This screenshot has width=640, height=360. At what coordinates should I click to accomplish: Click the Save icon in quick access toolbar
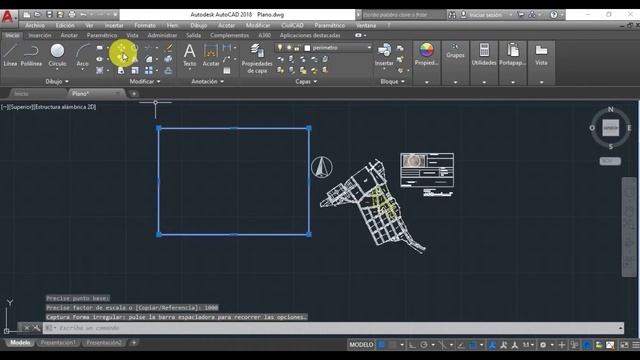49,15
